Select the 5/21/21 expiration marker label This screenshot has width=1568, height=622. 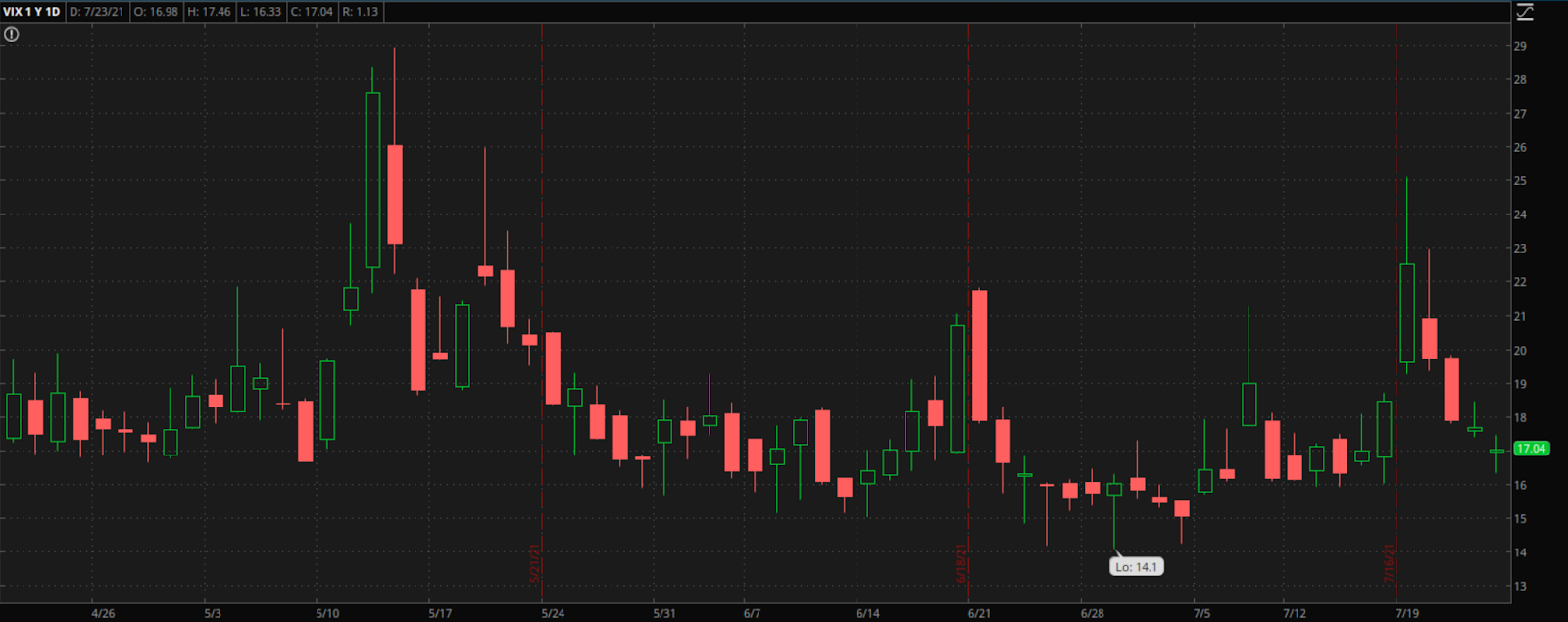(x=535, y=565)
